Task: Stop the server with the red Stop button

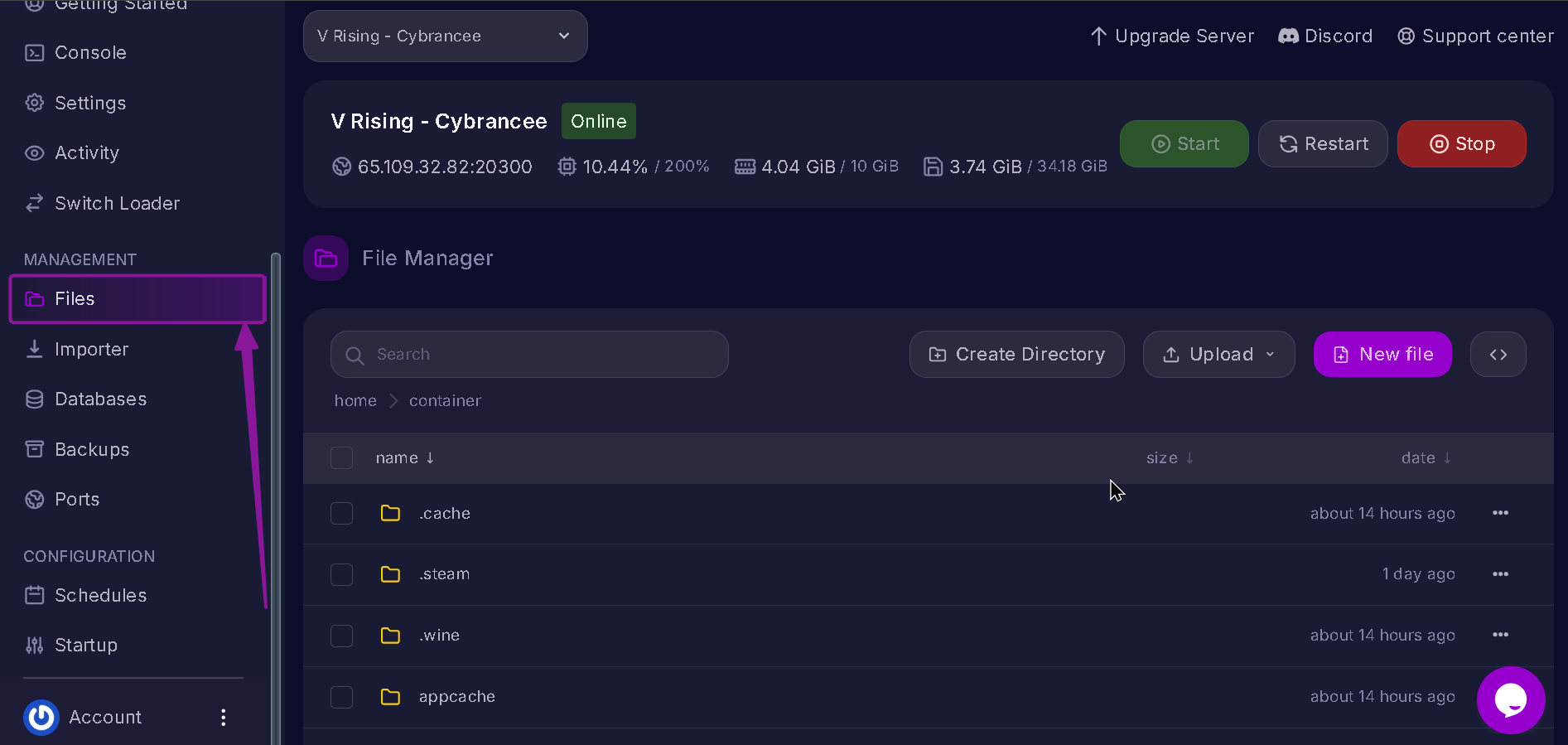Action: pyautogui.click(x=1462, y=144)
